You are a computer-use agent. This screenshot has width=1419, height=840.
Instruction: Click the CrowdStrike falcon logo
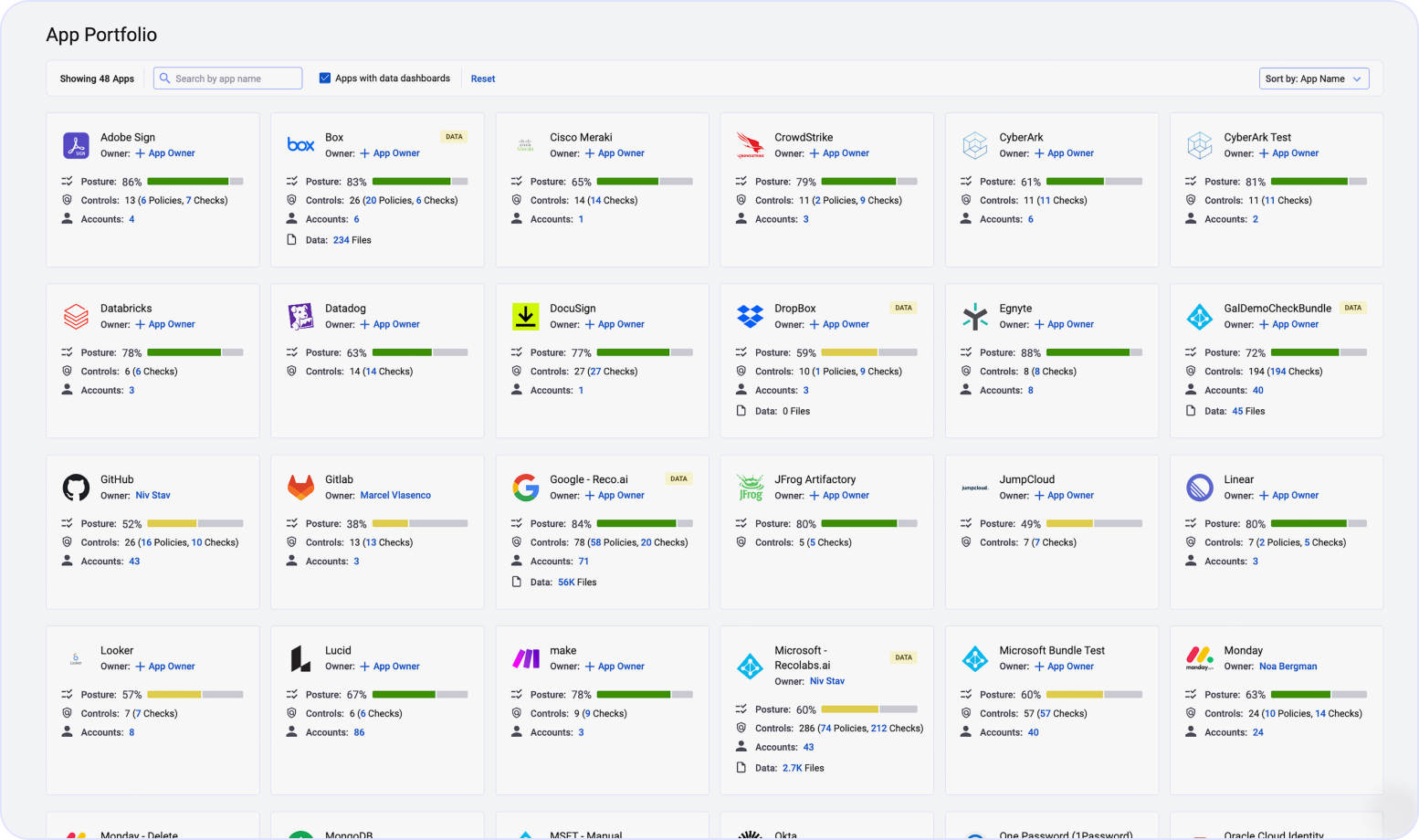[x=750, y=145]
